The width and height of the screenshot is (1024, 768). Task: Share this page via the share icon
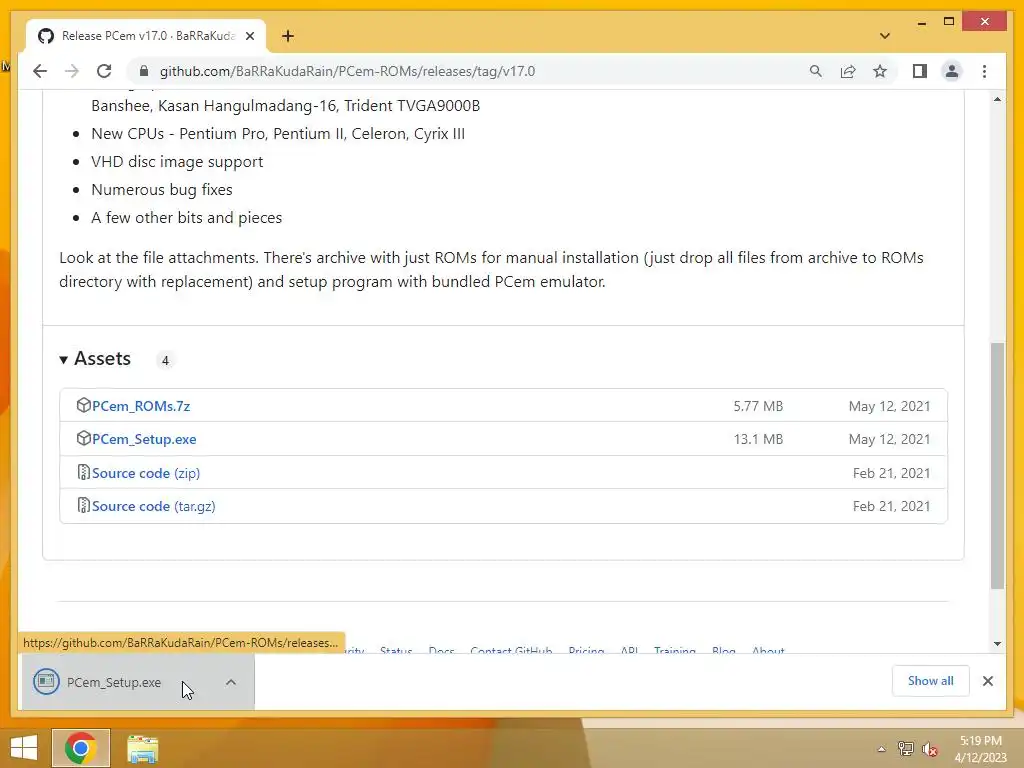click(x=848, y=71)
